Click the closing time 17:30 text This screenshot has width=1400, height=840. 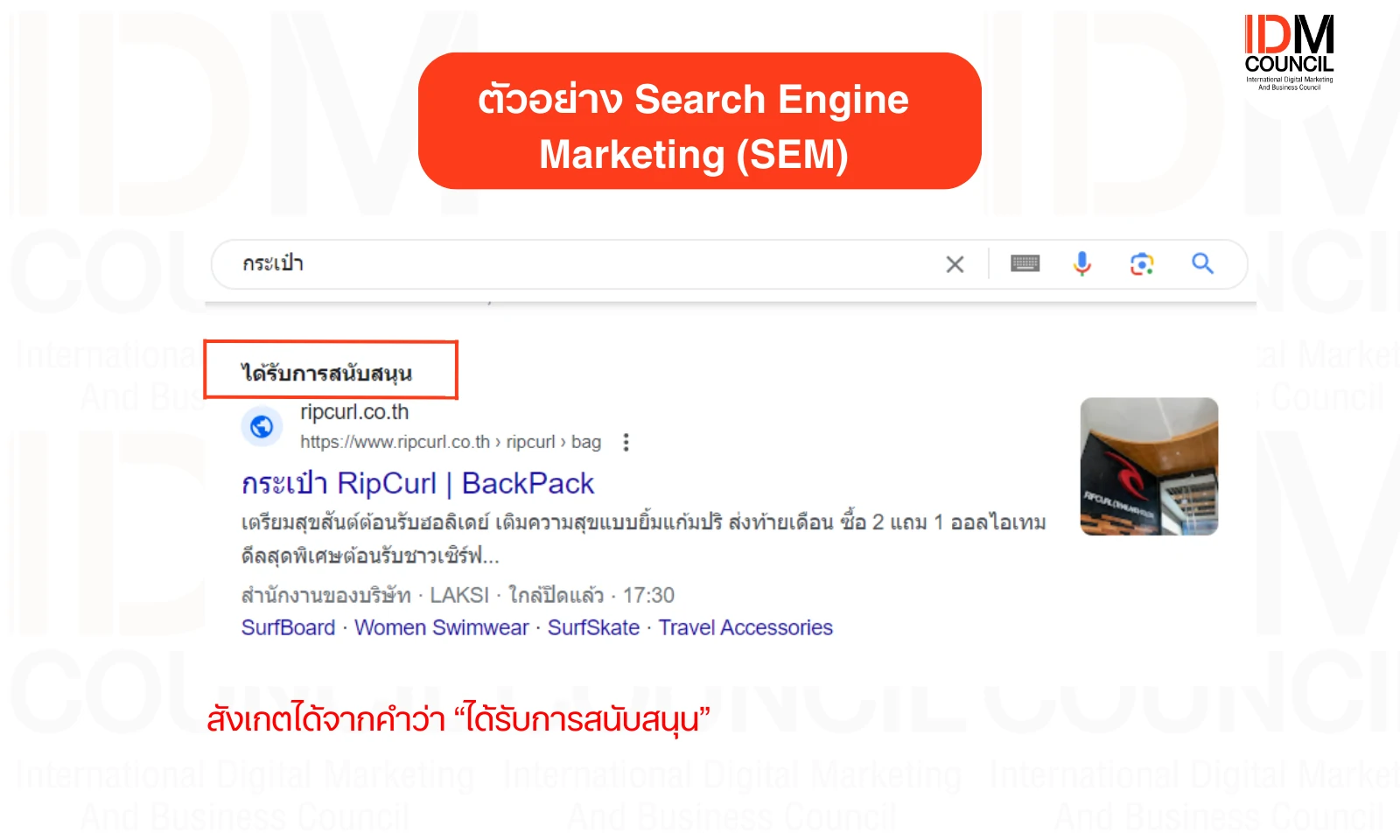(648, 595)
